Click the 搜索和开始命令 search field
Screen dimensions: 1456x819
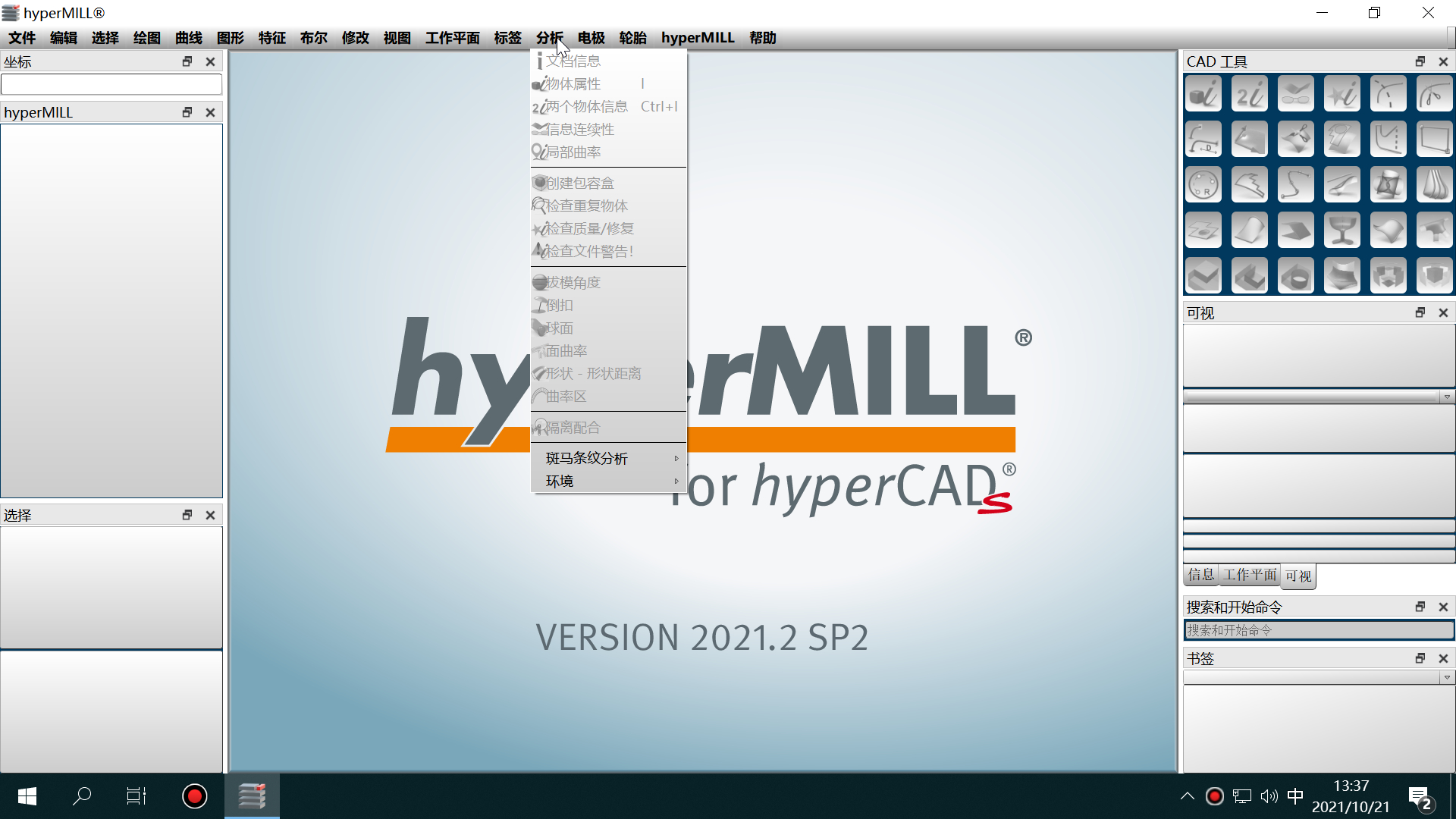pos(1319,630)
